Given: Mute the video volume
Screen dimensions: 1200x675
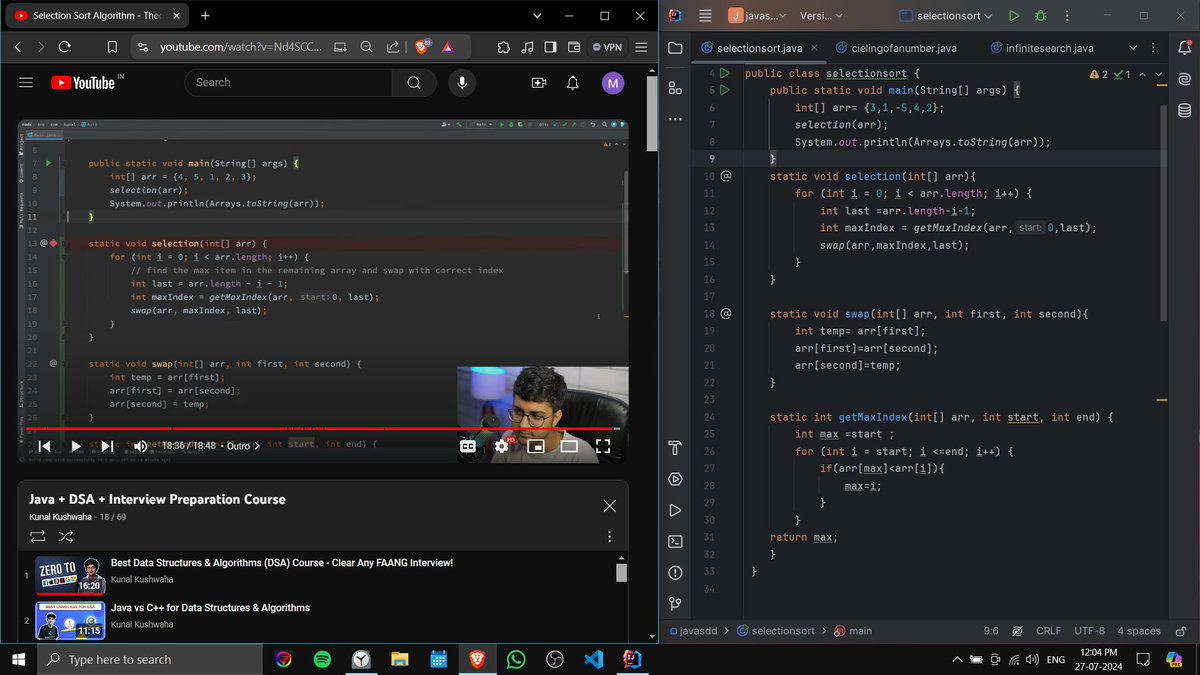Looking at the screenshot, I should [x=140, y=446].
